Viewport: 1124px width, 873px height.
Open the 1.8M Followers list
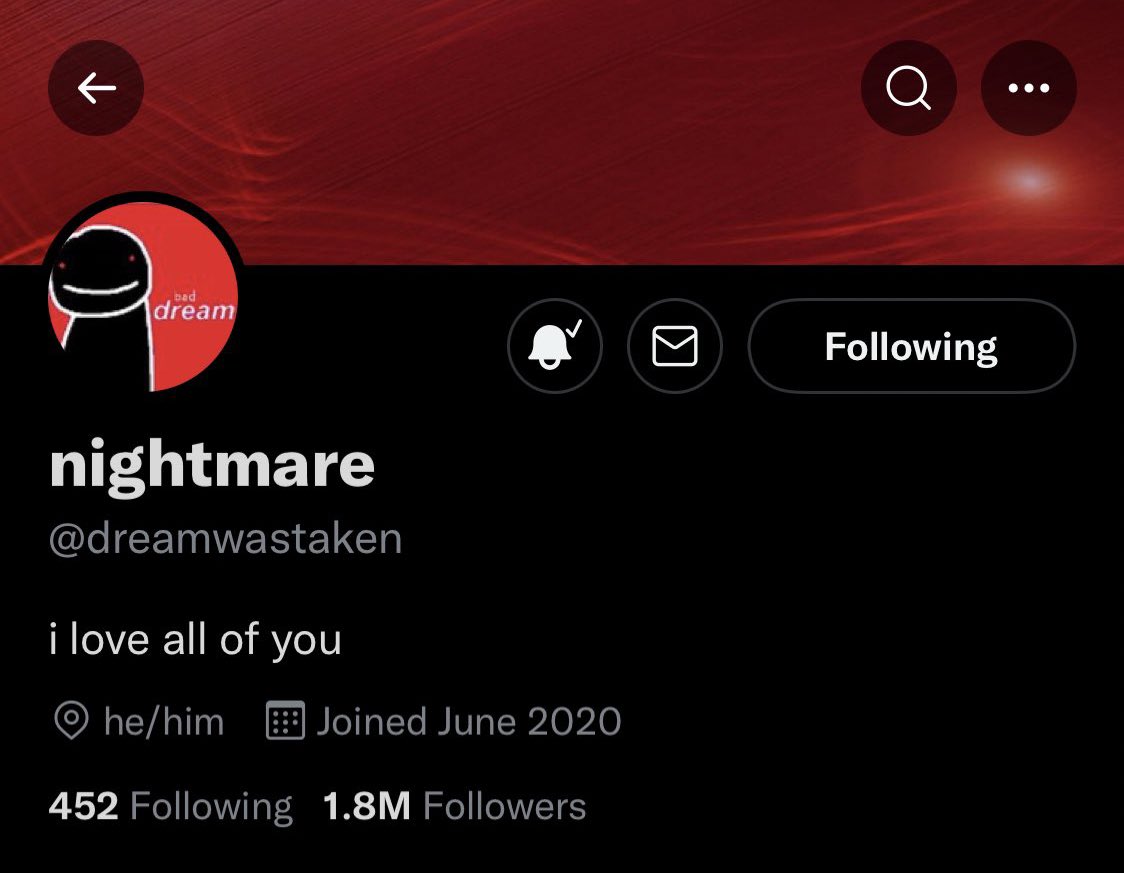point(454,806)
